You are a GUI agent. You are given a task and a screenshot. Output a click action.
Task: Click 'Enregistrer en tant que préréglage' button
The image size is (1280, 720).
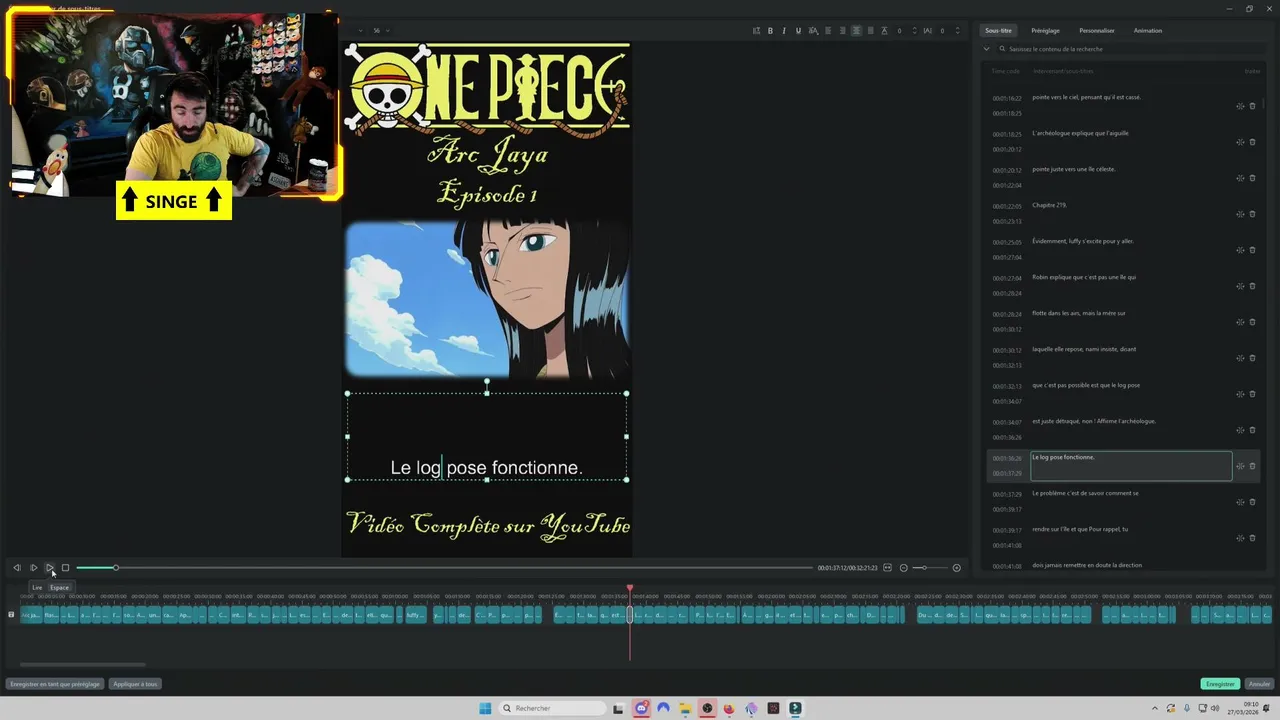(x=55, y=684)
